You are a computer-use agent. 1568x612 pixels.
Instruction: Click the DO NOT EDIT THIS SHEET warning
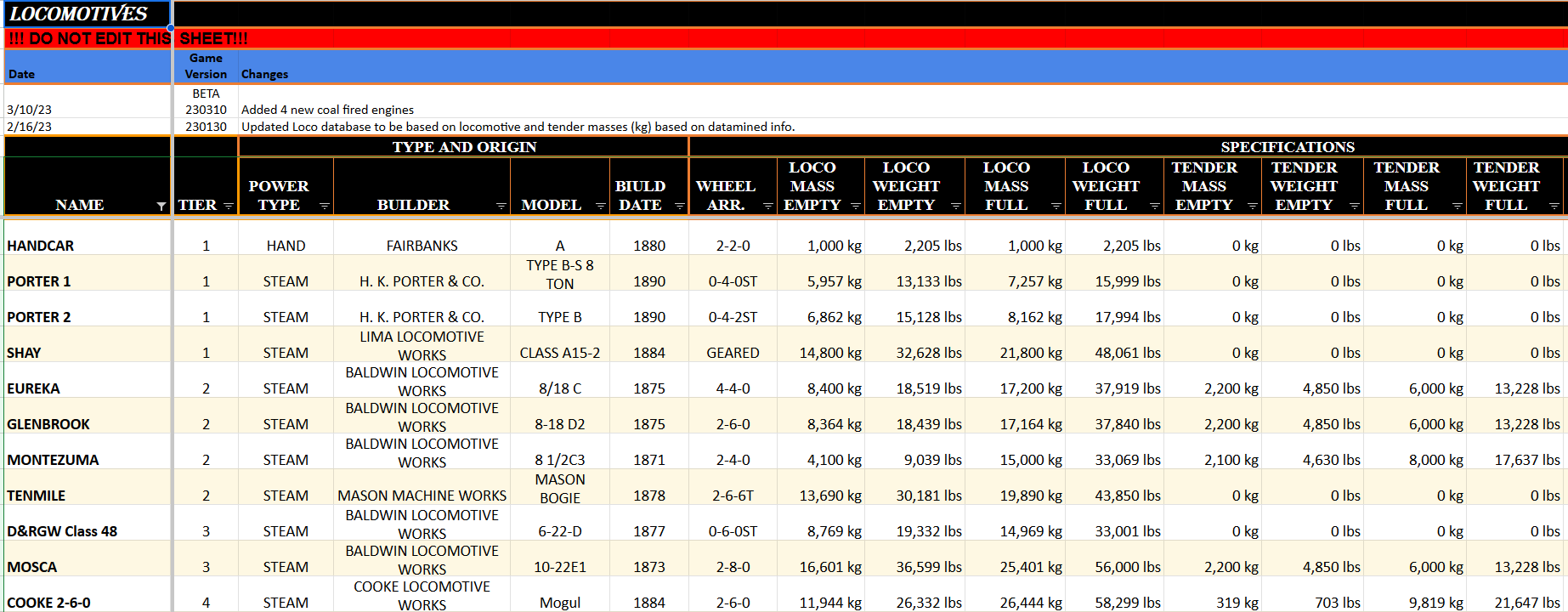(128, 38)
